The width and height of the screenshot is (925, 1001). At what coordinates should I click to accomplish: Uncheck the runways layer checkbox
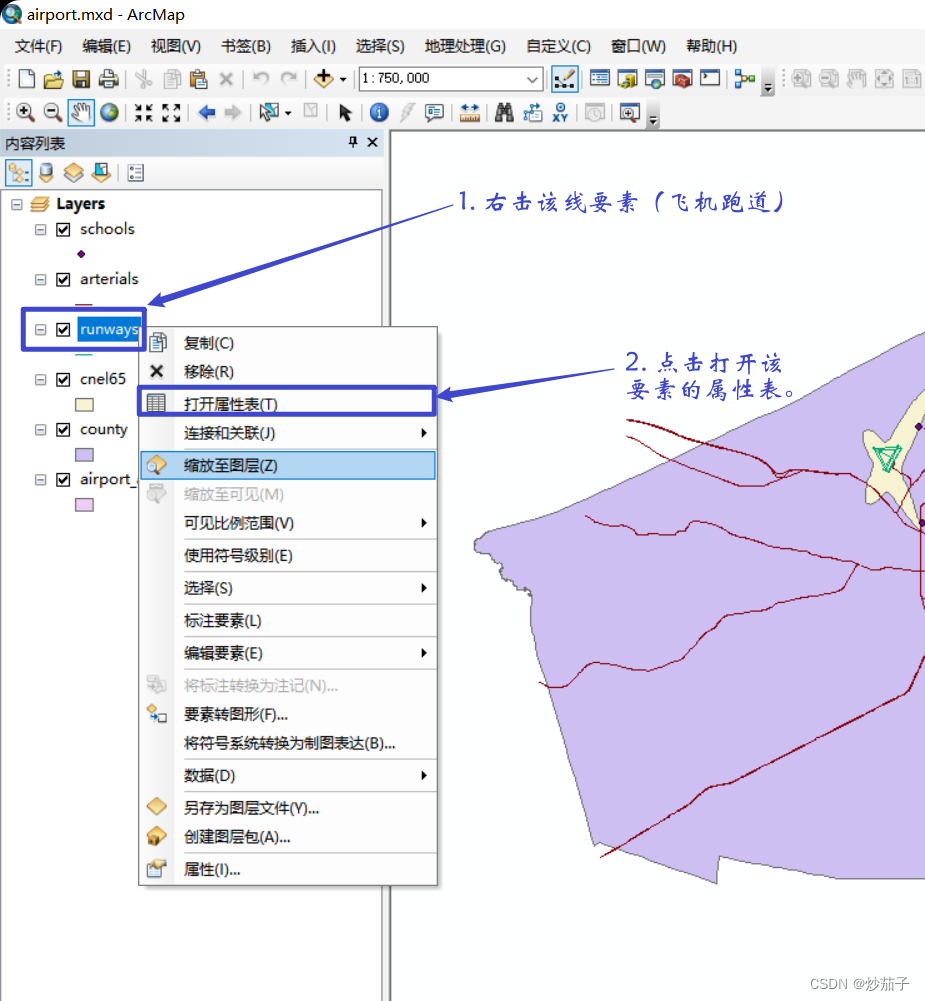pyautogui.click(x=63, y=329)
